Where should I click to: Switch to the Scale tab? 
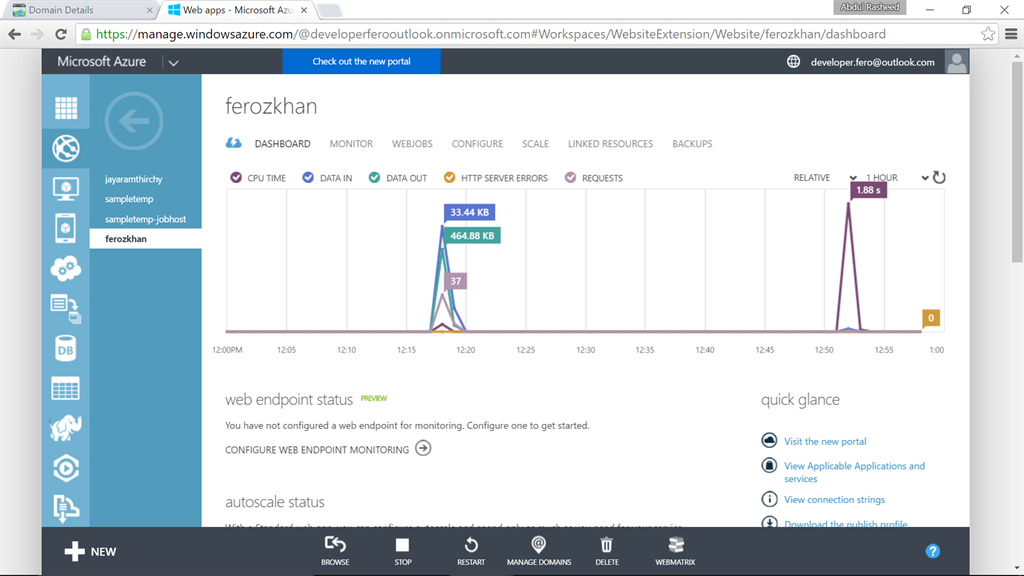536,144
